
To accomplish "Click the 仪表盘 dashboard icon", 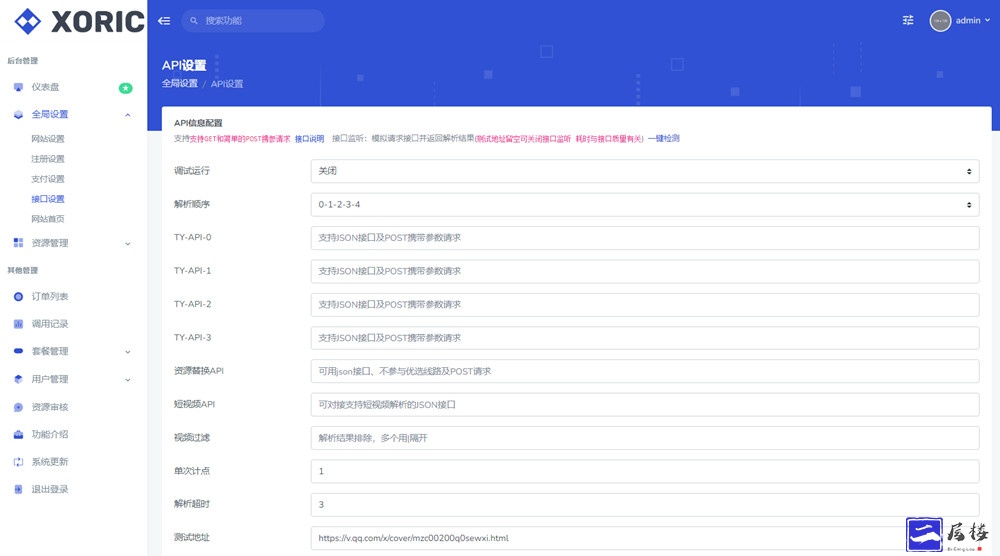I will [18, 87].
